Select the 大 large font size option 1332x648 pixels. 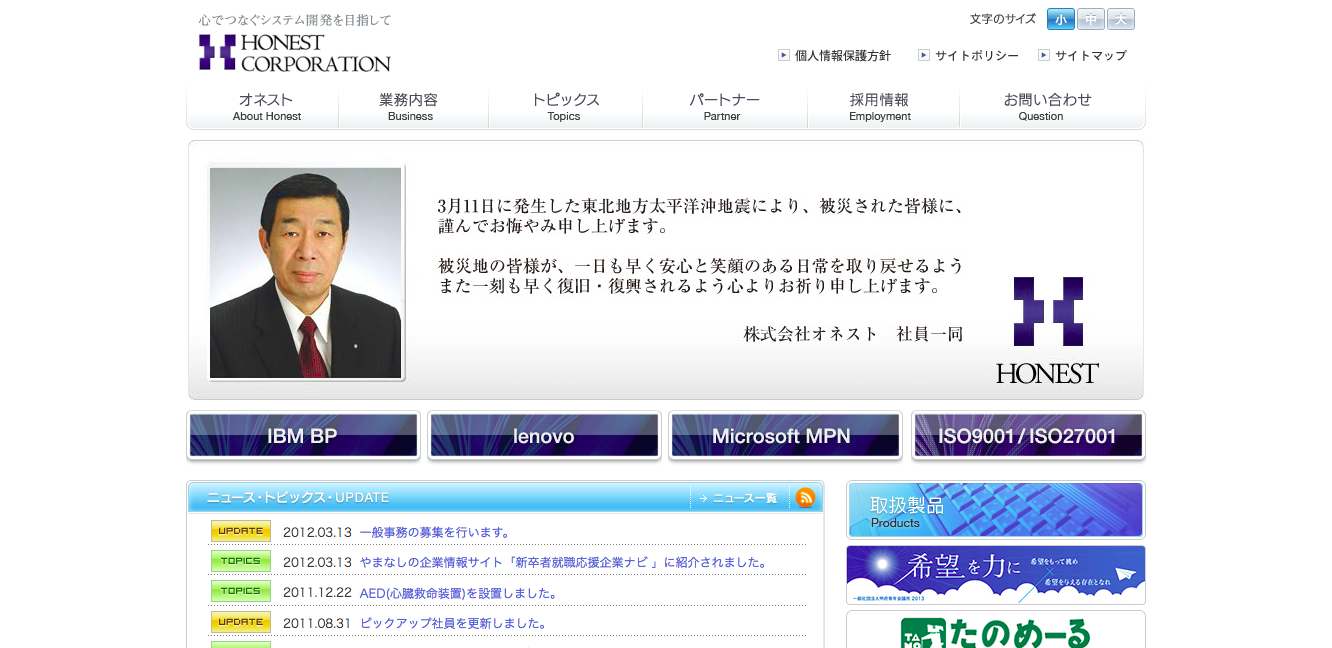click(1120, 18)
